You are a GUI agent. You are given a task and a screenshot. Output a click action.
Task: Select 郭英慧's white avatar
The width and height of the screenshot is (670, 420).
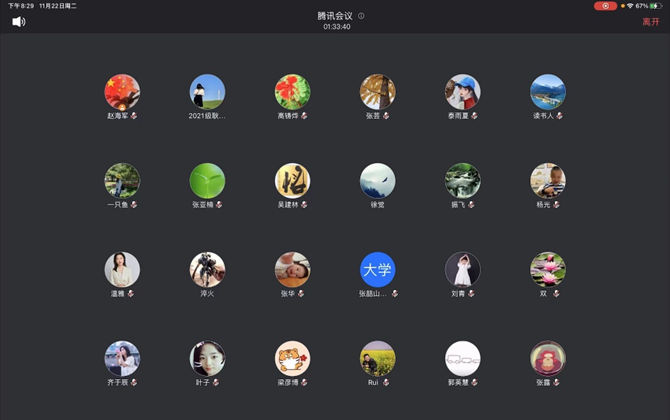462,359
